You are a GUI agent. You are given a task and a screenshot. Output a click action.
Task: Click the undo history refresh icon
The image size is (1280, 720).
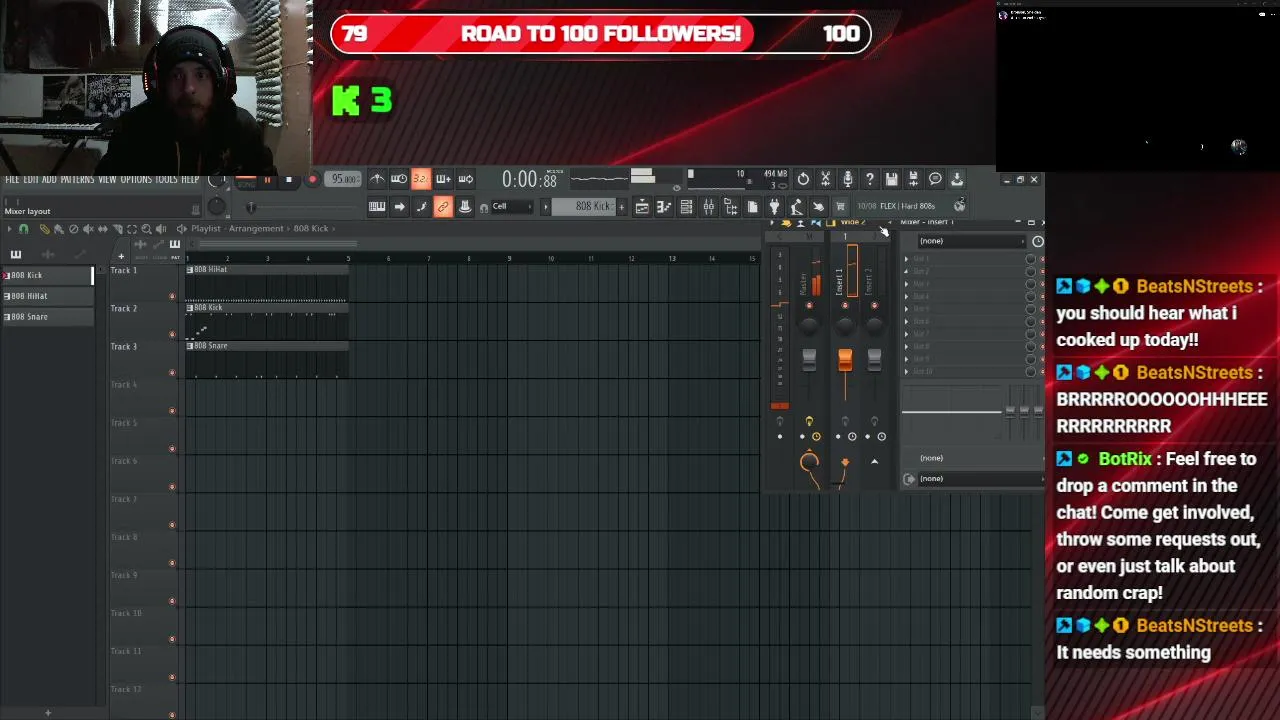(x=803, y=179)
